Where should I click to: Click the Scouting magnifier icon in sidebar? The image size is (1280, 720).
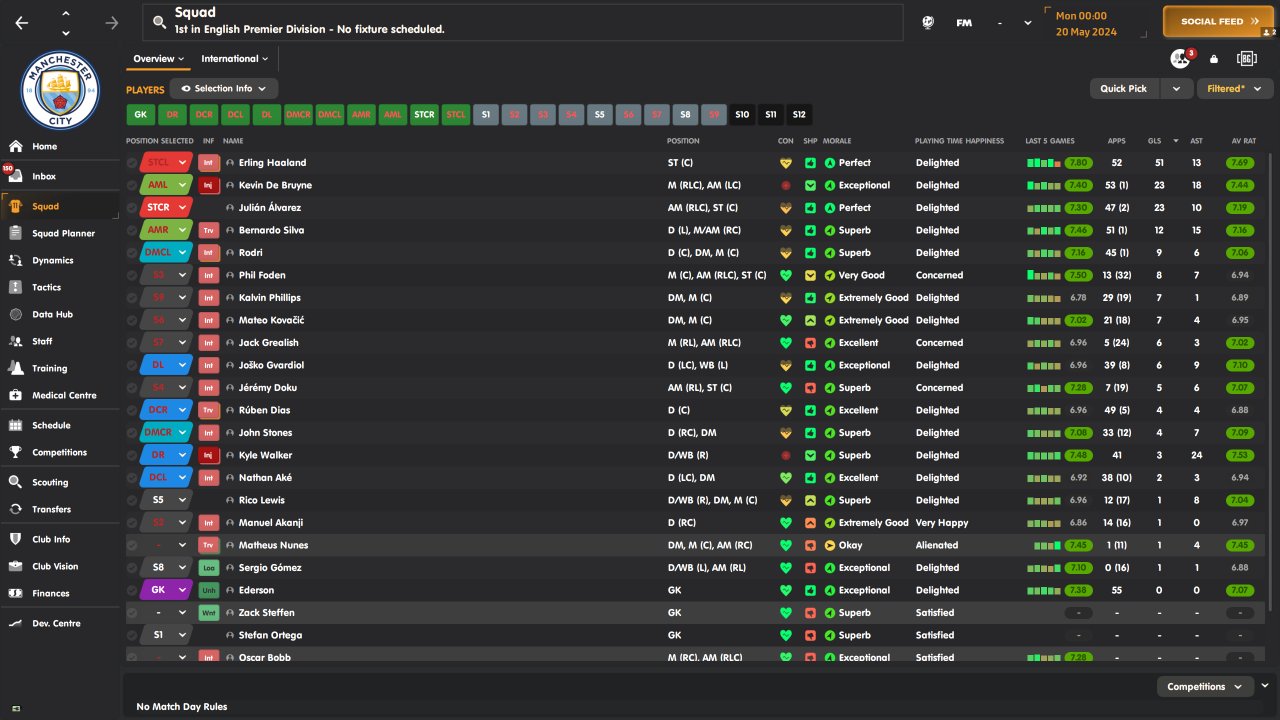(x=15, y=482)
